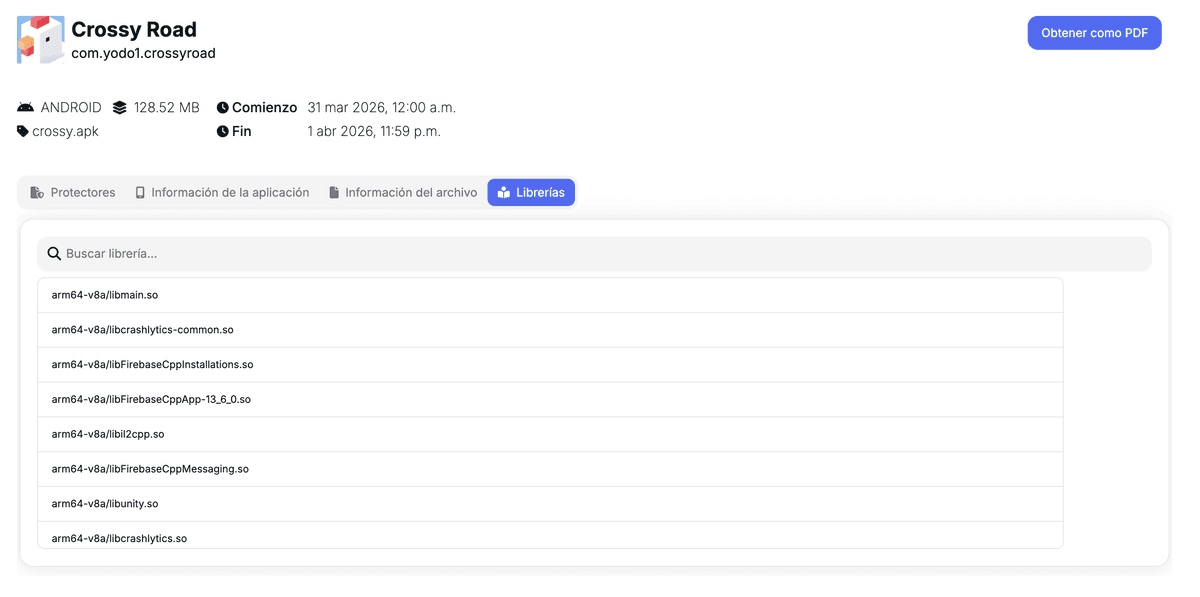
Task: Click the libFirebaseCppInstallations.so row
Action: [x=550, y=365]
